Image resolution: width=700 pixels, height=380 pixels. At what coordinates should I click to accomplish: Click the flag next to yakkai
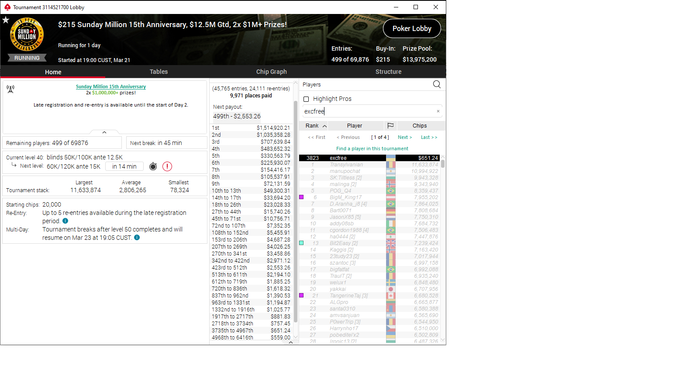[391, 289]
